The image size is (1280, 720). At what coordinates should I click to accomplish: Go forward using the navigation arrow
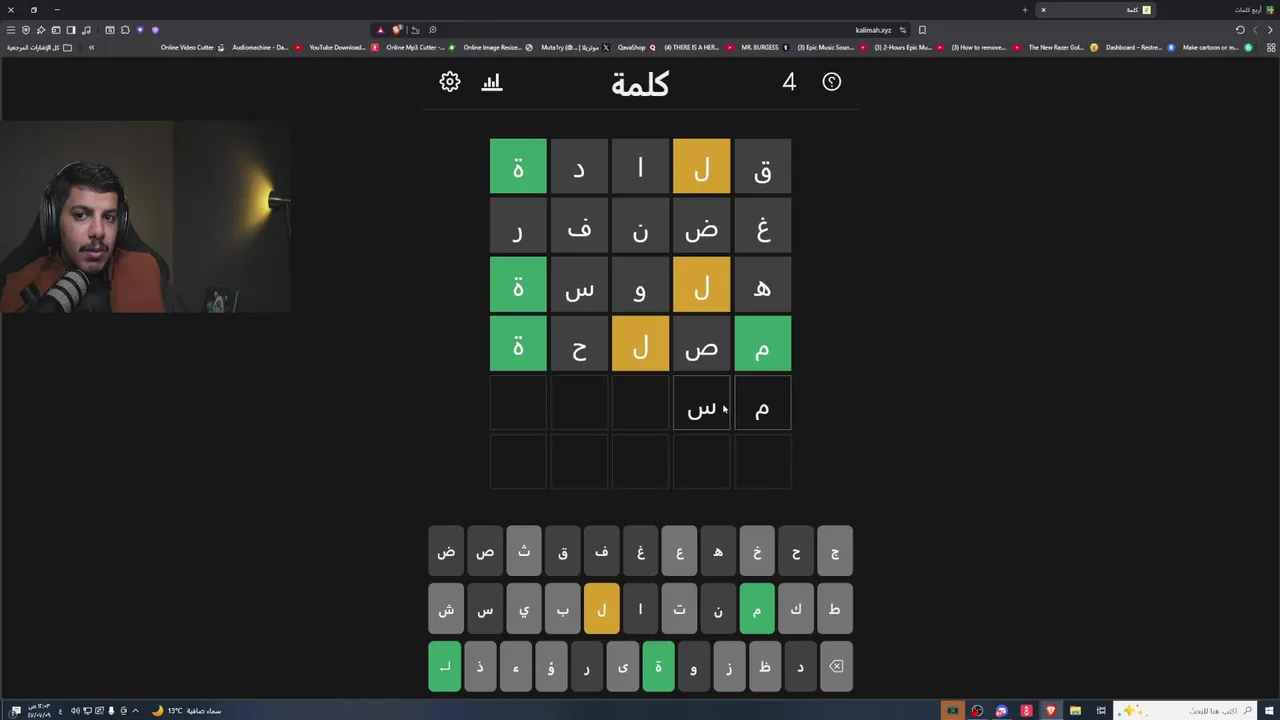point(1255,30)
